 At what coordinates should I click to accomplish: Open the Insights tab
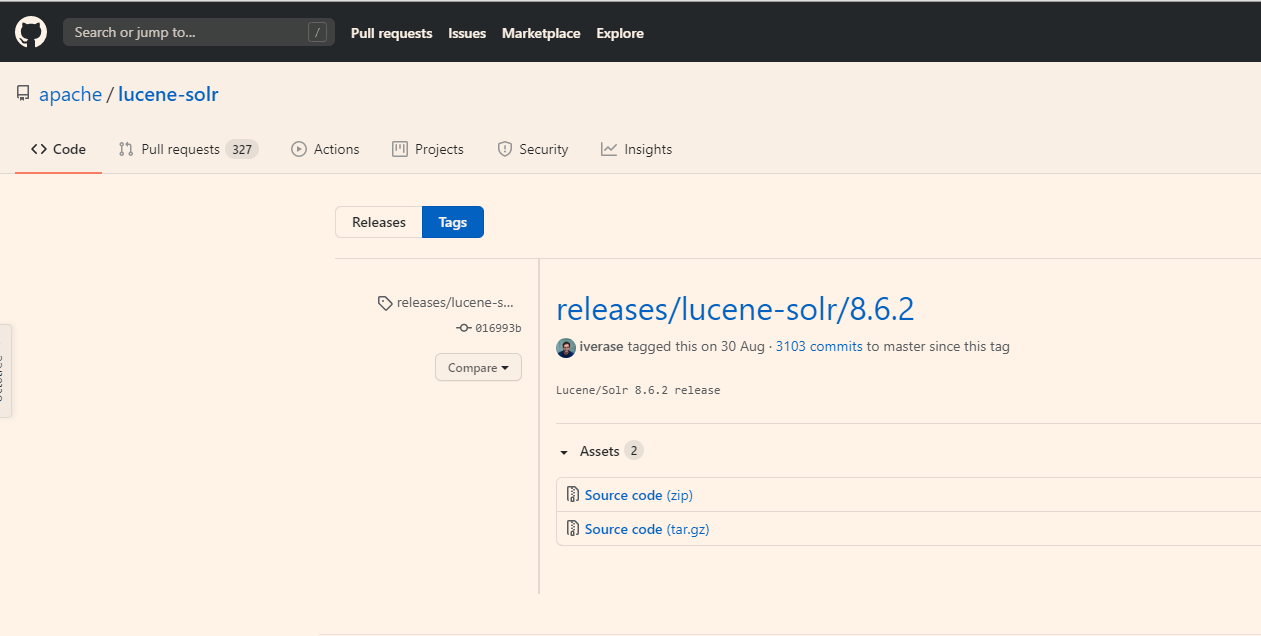(637, 149)
